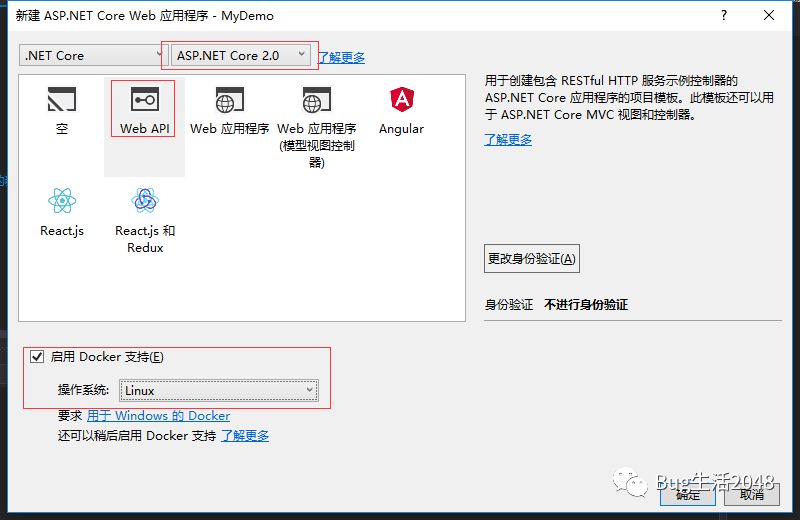The width and height of the screenshot is (800, 520).
Task: Pick the React.js 和 Redux template icon
Action: click(x=145, y=200)
